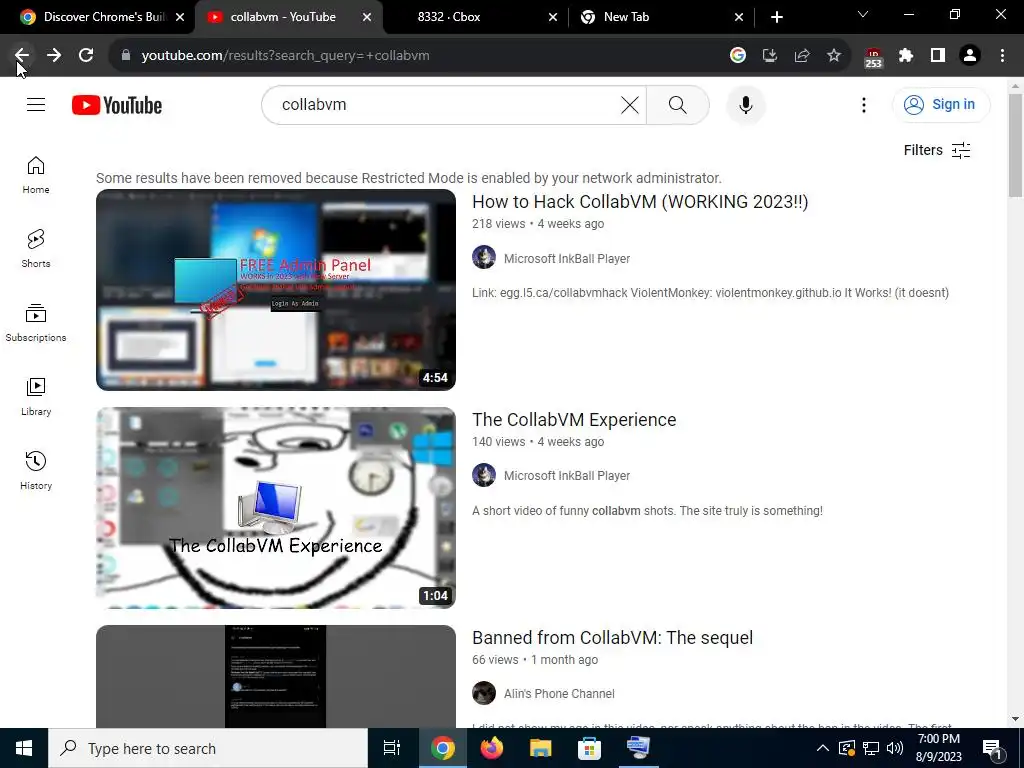Click the Windows taskbar search box
1024x768 pixels.
coord(208,748)
